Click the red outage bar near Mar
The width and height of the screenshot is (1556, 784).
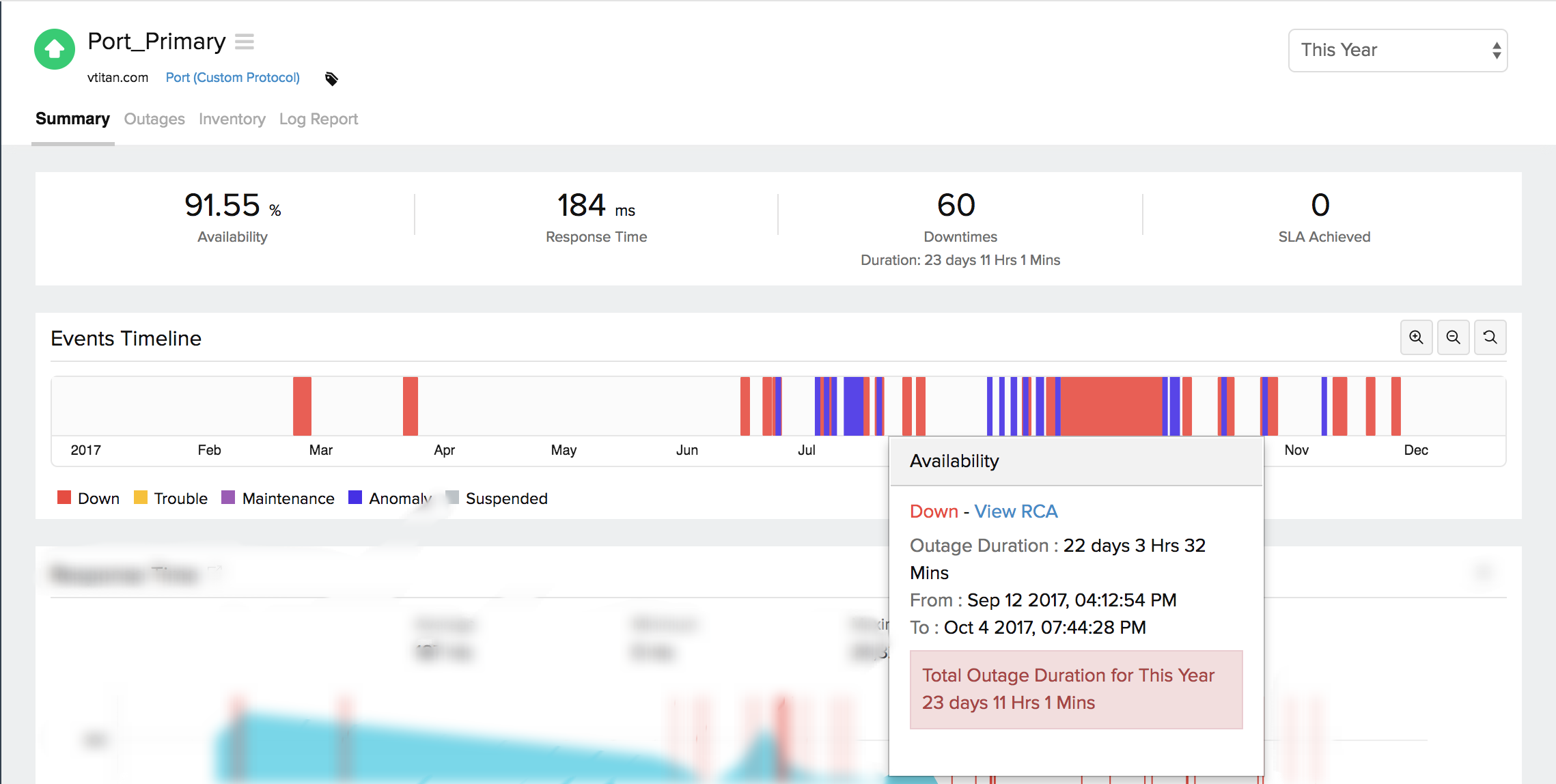point(302,406)
